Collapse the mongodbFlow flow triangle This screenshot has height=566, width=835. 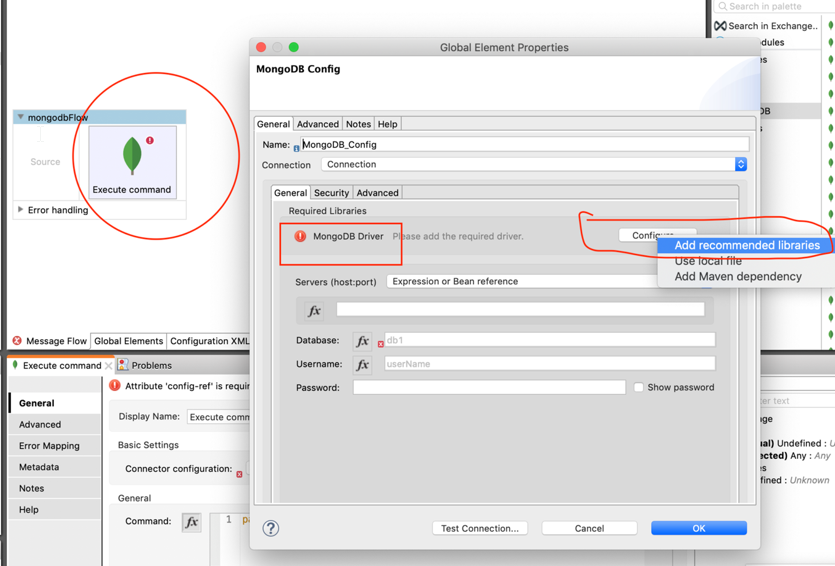tap(20, 117)
